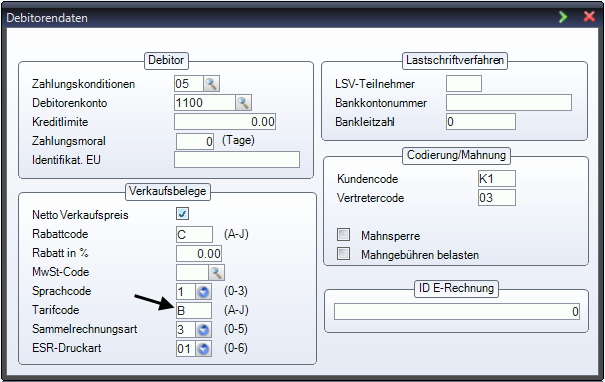The width and height of the screenshot is (605, 382).
Task: Click the Tarifcode label
Action: [56, 310]
